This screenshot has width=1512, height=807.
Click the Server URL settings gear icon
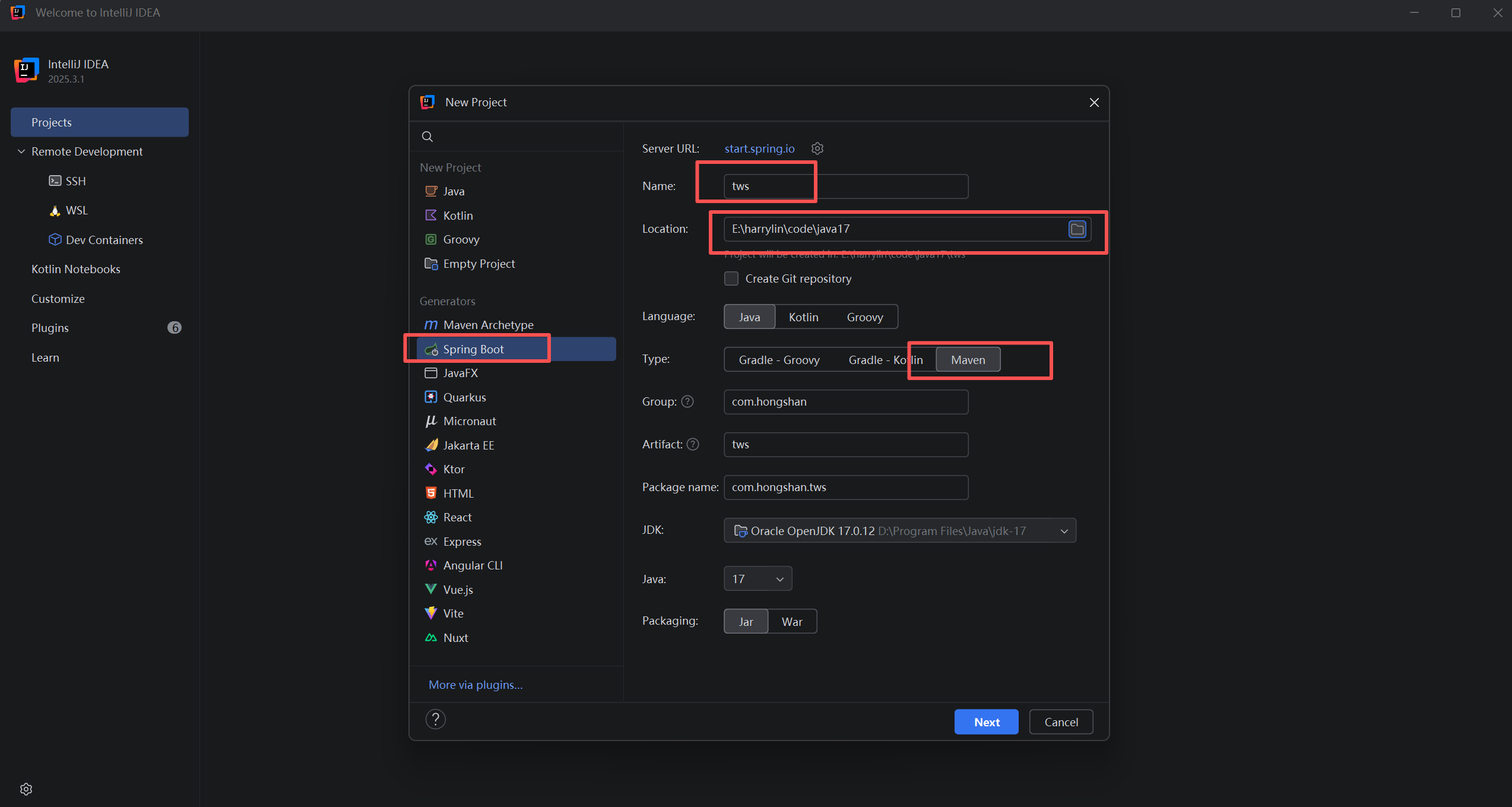(817, 148)
